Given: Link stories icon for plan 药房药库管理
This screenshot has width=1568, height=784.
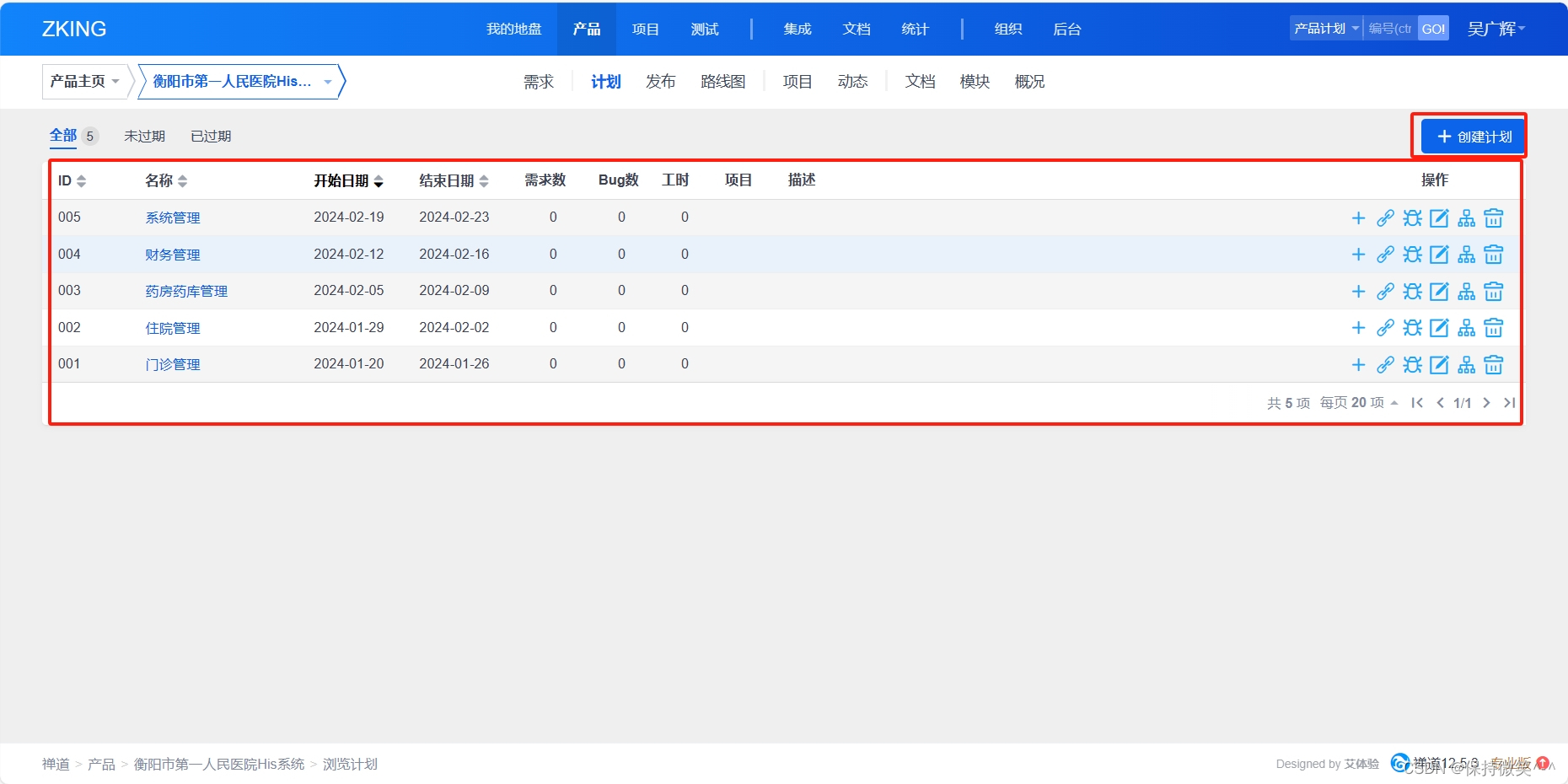Looking at the screenshot, I should [x=1385, y=292].
